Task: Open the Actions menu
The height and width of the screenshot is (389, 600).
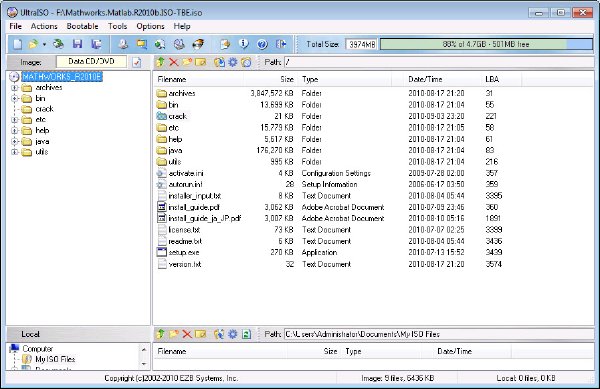Action: pyautogui.click(x=44, y=26)
